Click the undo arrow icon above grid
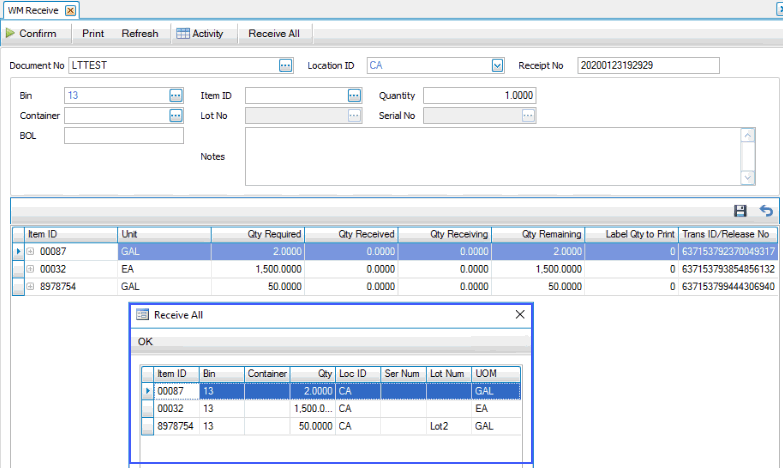 [x=766, y=211]
